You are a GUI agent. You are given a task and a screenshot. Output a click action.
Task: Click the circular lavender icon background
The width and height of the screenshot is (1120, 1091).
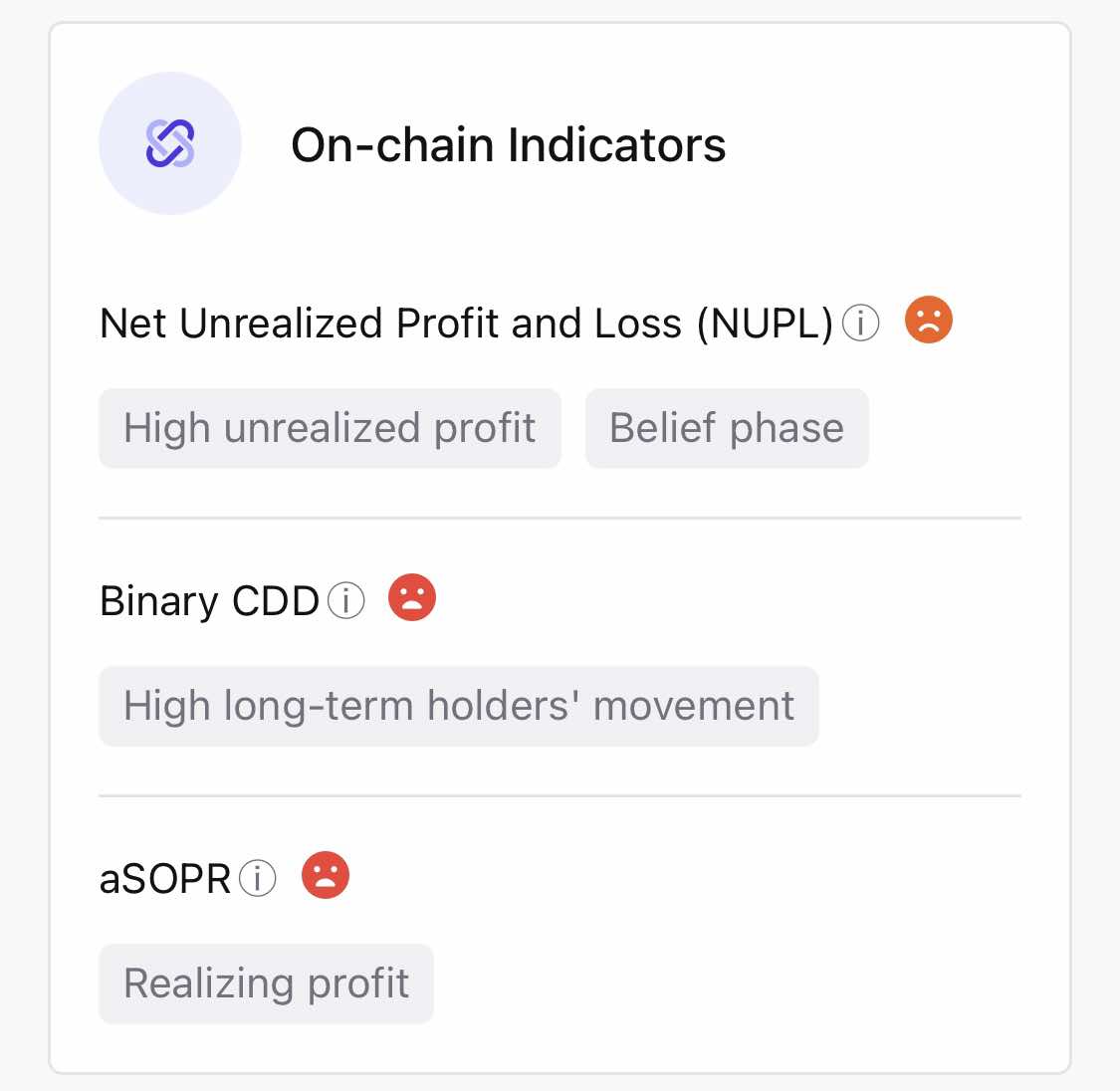[170, 143]
